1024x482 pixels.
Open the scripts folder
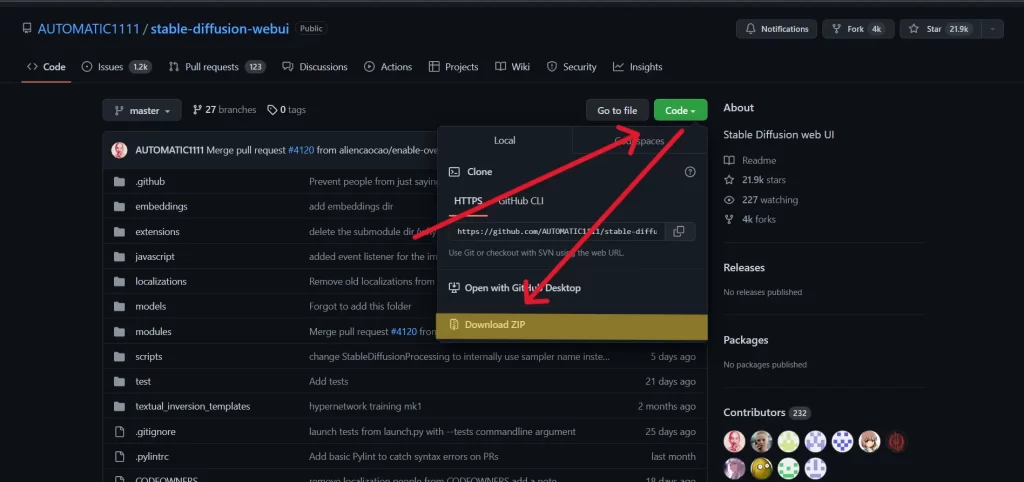tap(149, 357)
